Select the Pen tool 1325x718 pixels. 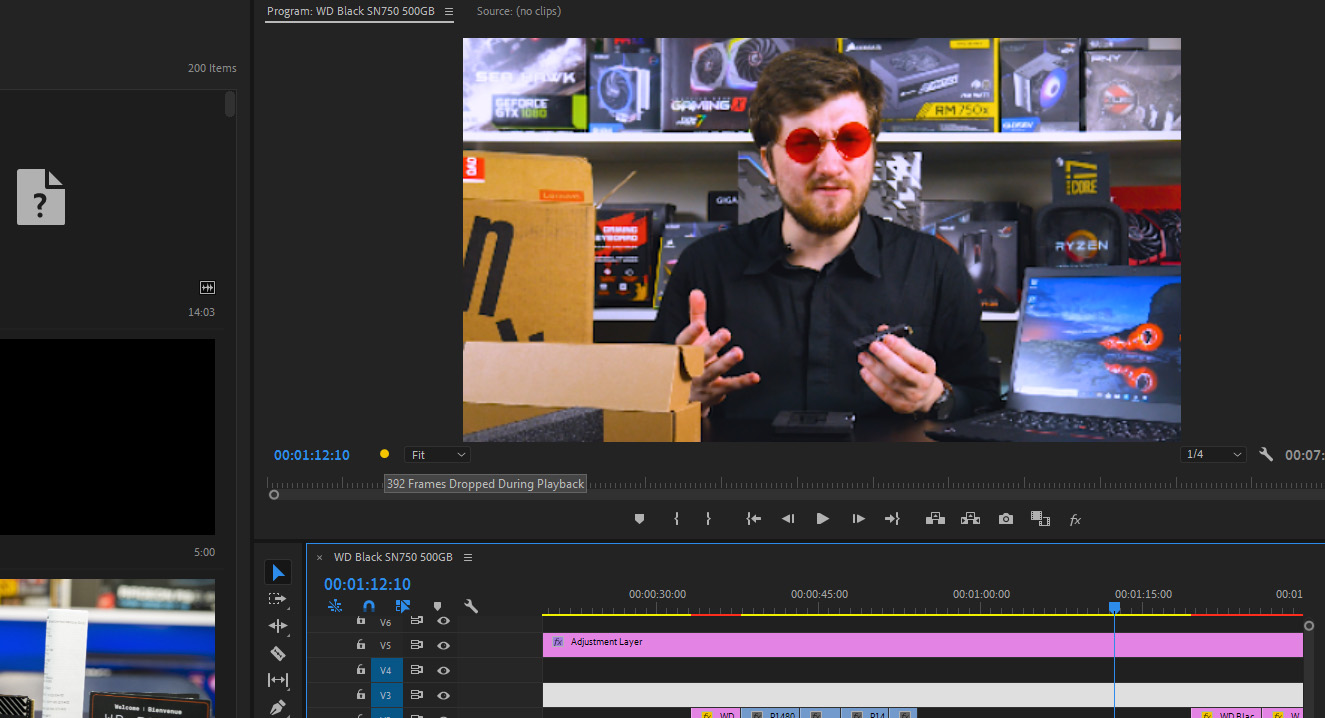point(278,707)
